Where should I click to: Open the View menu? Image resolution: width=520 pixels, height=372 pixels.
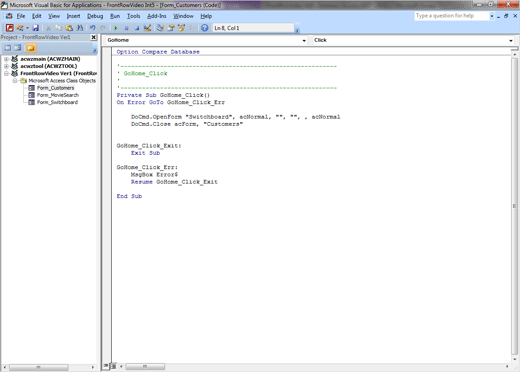point(54,16)
